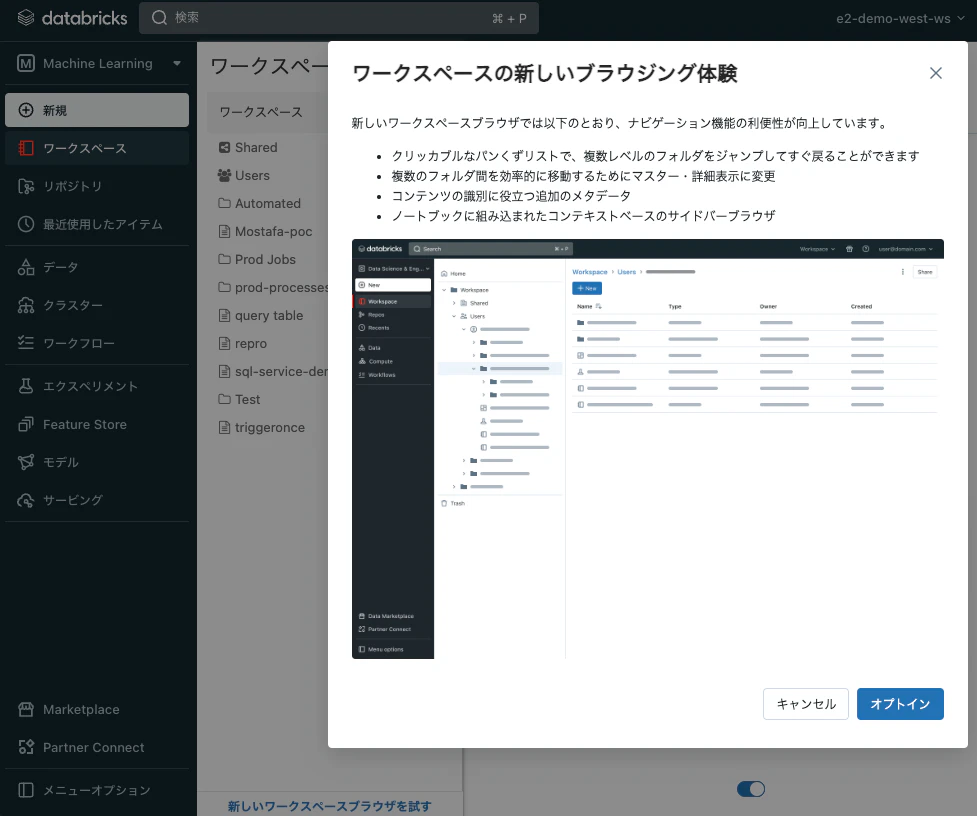The width and height of the screenshot is (977, 816).
Task: Open the Marketplace menu item
Action: tap(97, 709)
